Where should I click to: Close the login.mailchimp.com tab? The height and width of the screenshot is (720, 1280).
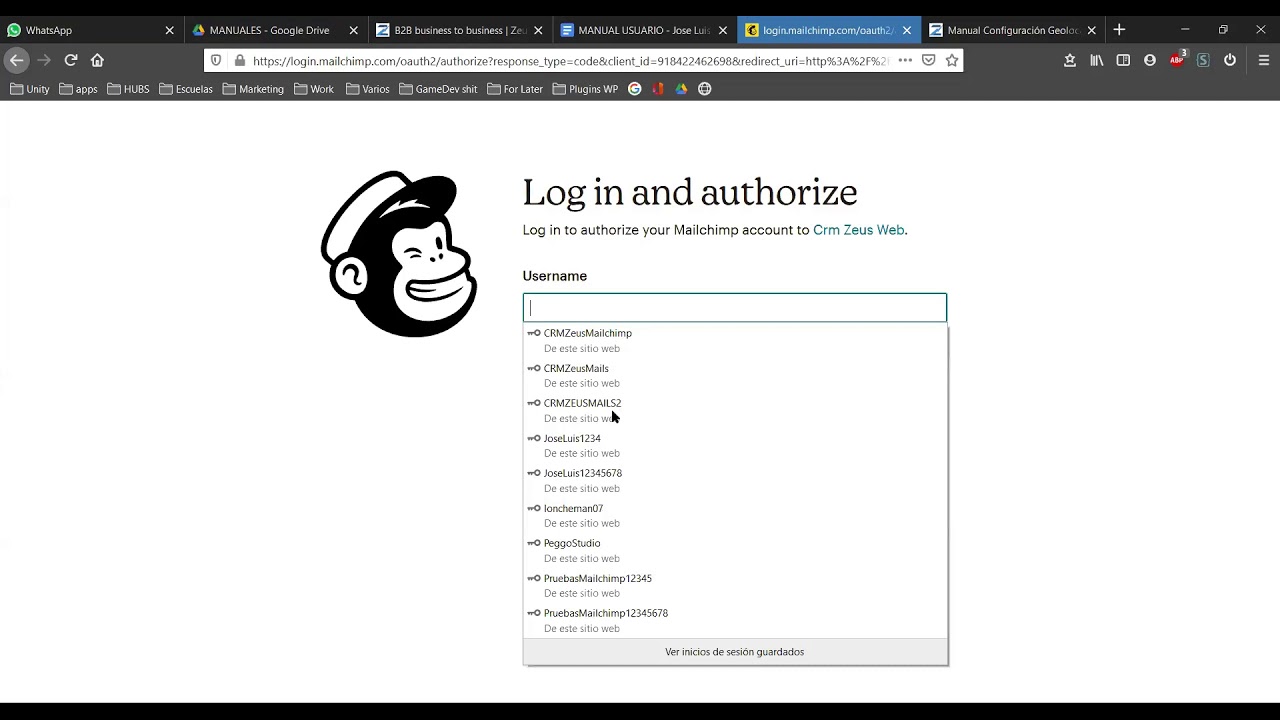[907, 30]
